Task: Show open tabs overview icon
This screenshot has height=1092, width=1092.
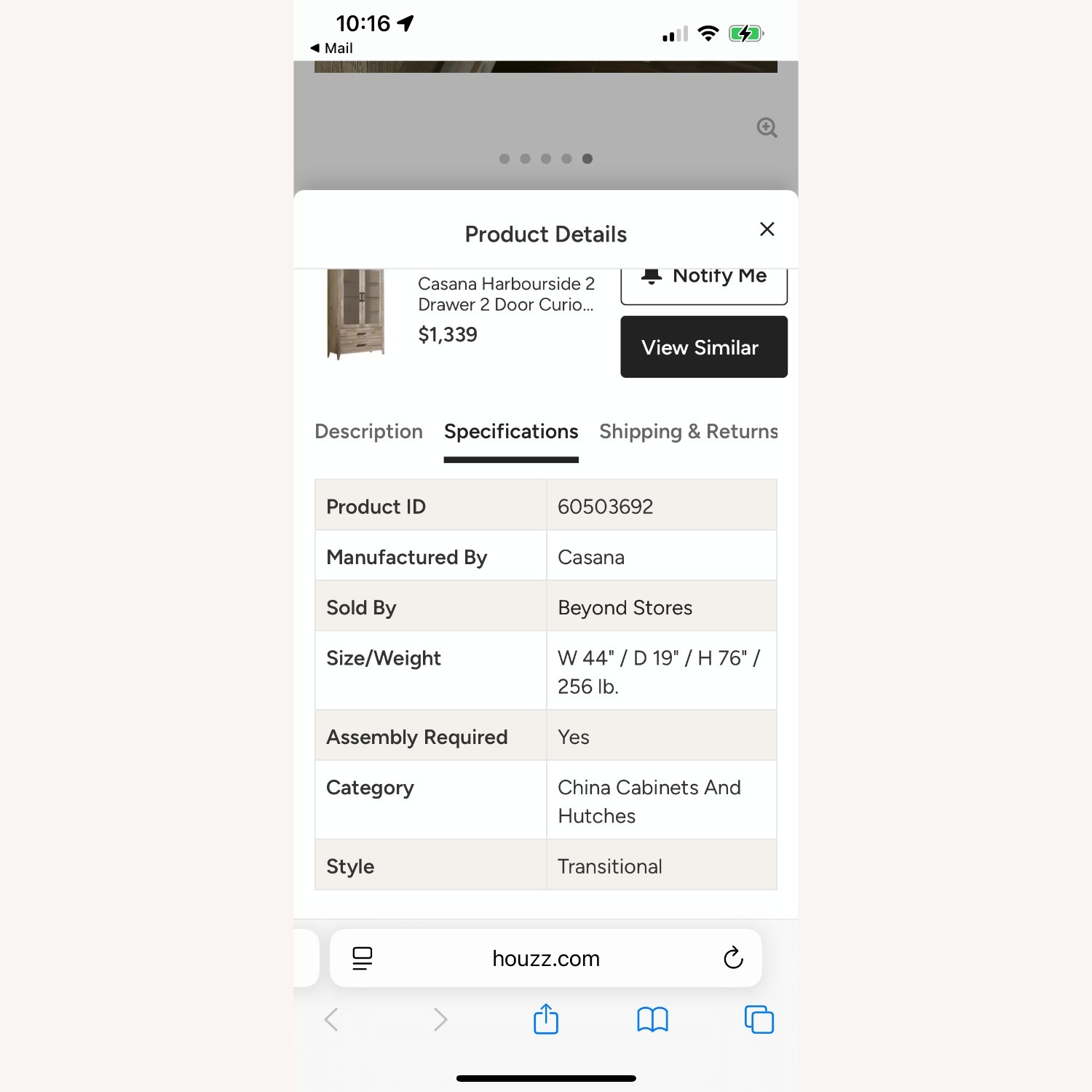Action: click(759, 1019)
